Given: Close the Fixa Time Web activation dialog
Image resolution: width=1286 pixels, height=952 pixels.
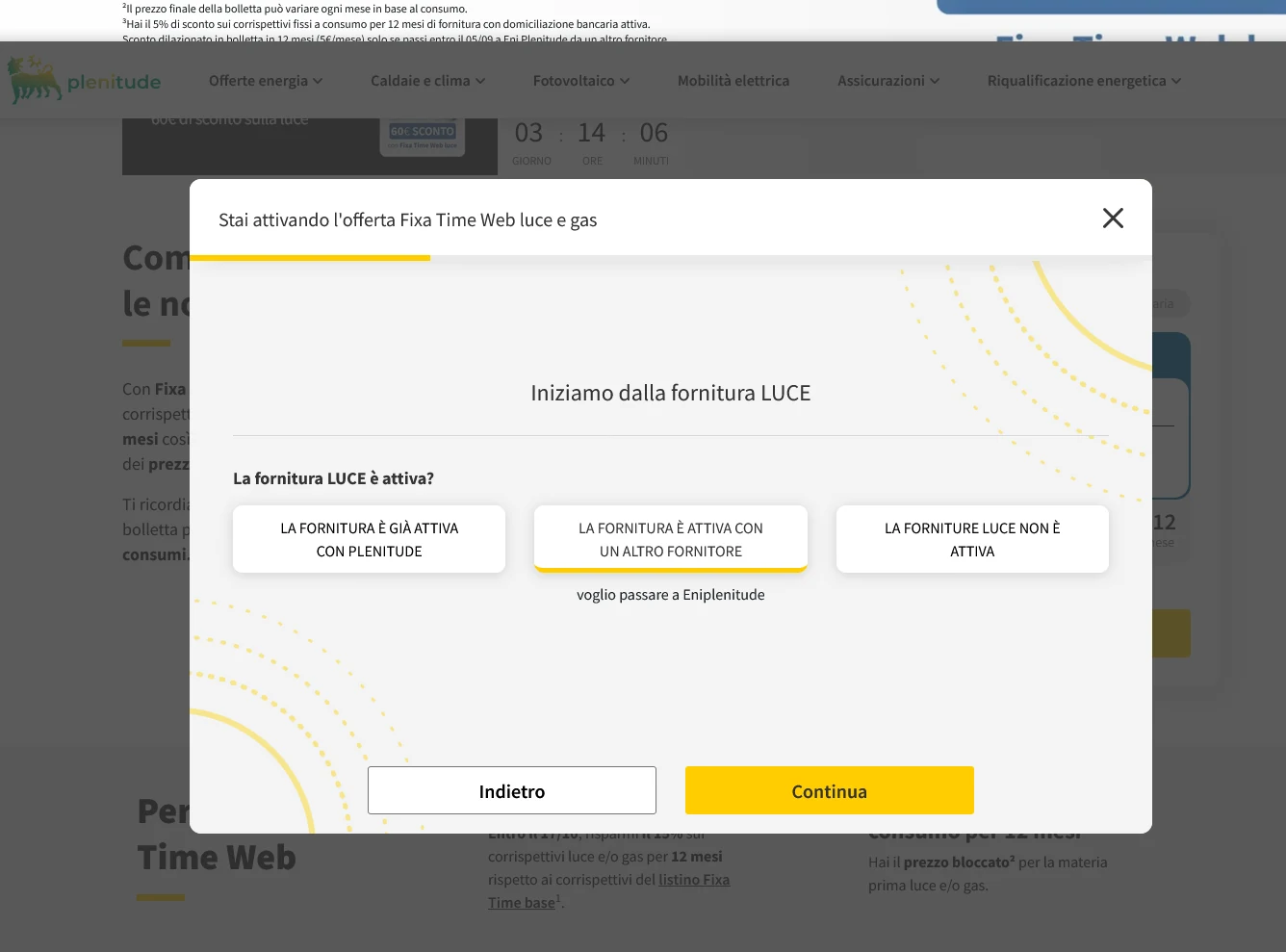Looking at the screenshot, I should [x=1113, y=219].
